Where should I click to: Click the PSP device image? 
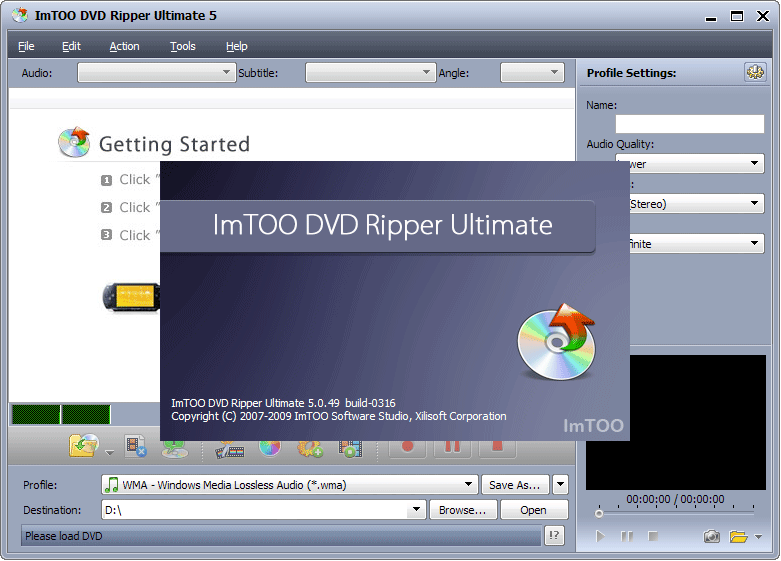[x=131, y=297]
